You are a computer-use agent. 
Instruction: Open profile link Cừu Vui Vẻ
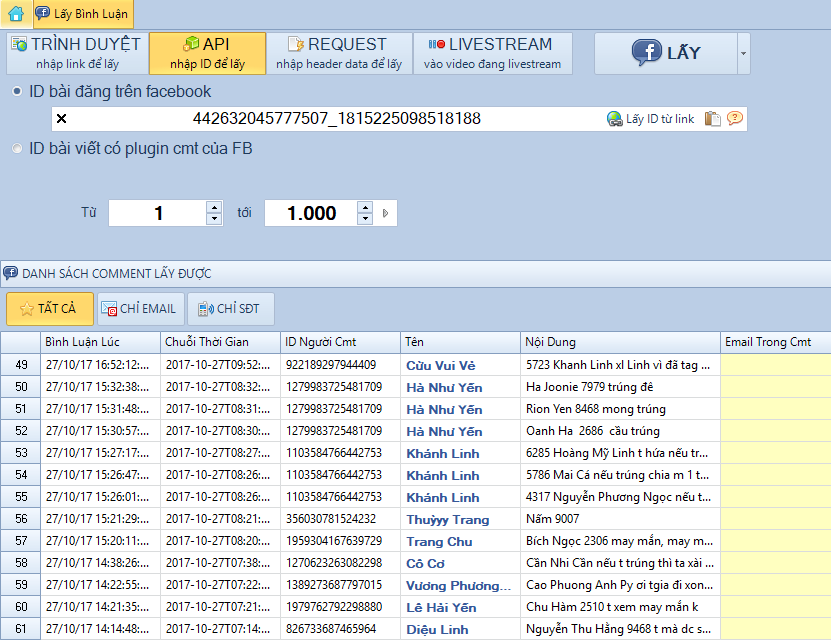point(441,366)
